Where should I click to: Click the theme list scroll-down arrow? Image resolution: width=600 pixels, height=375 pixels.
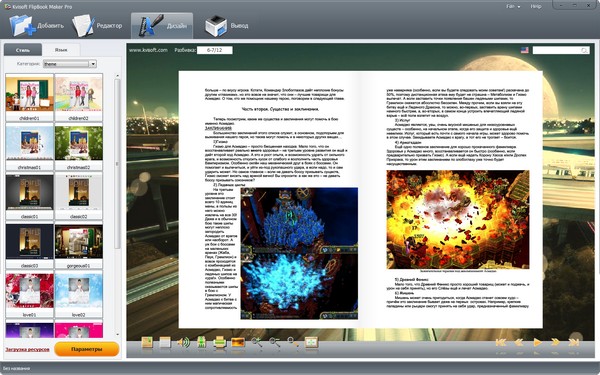[117, 334]
